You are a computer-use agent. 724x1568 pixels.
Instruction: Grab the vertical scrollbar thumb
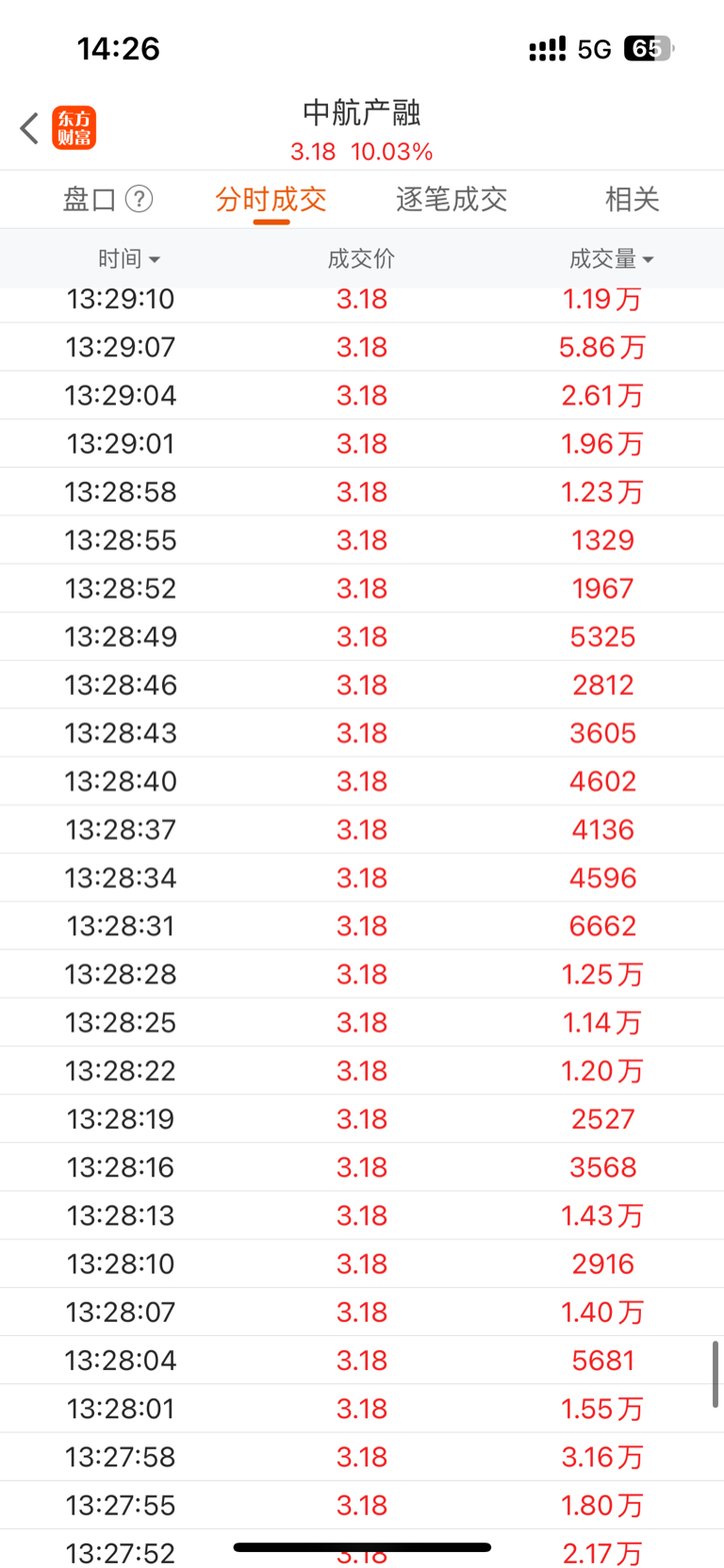point(716,1375)
